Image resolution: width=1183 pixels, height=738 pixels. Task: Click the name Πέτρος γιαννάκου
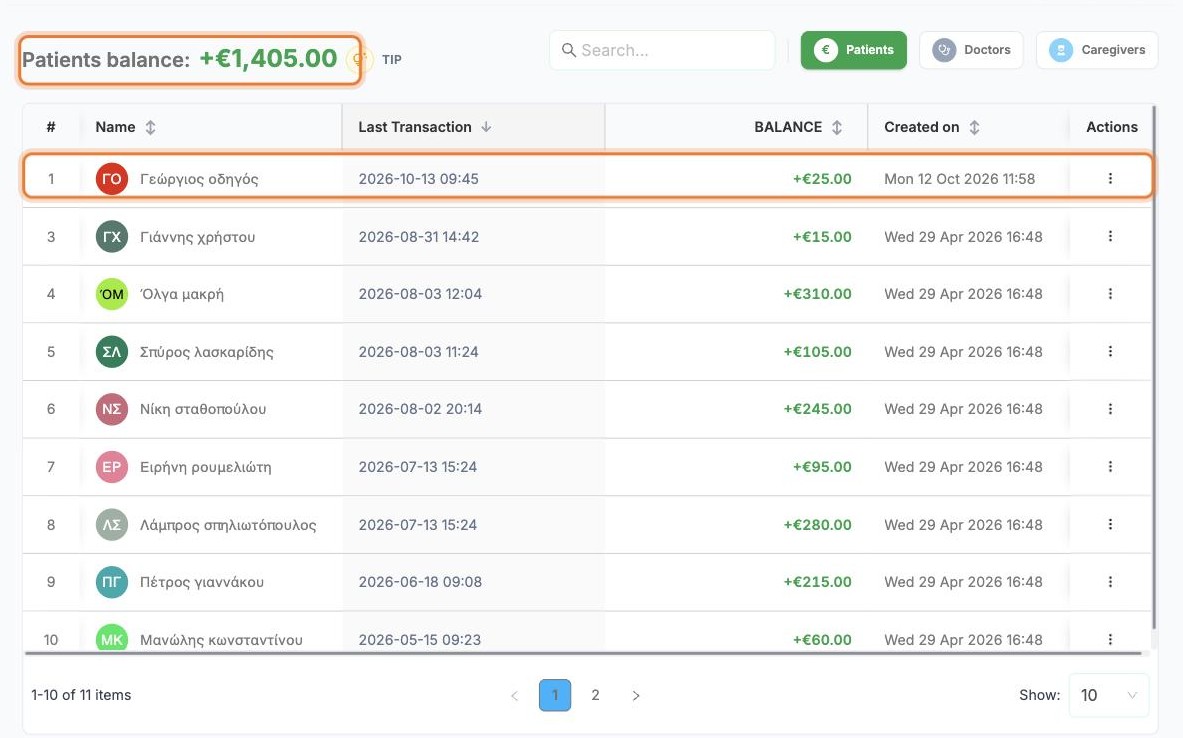[201, 582]
